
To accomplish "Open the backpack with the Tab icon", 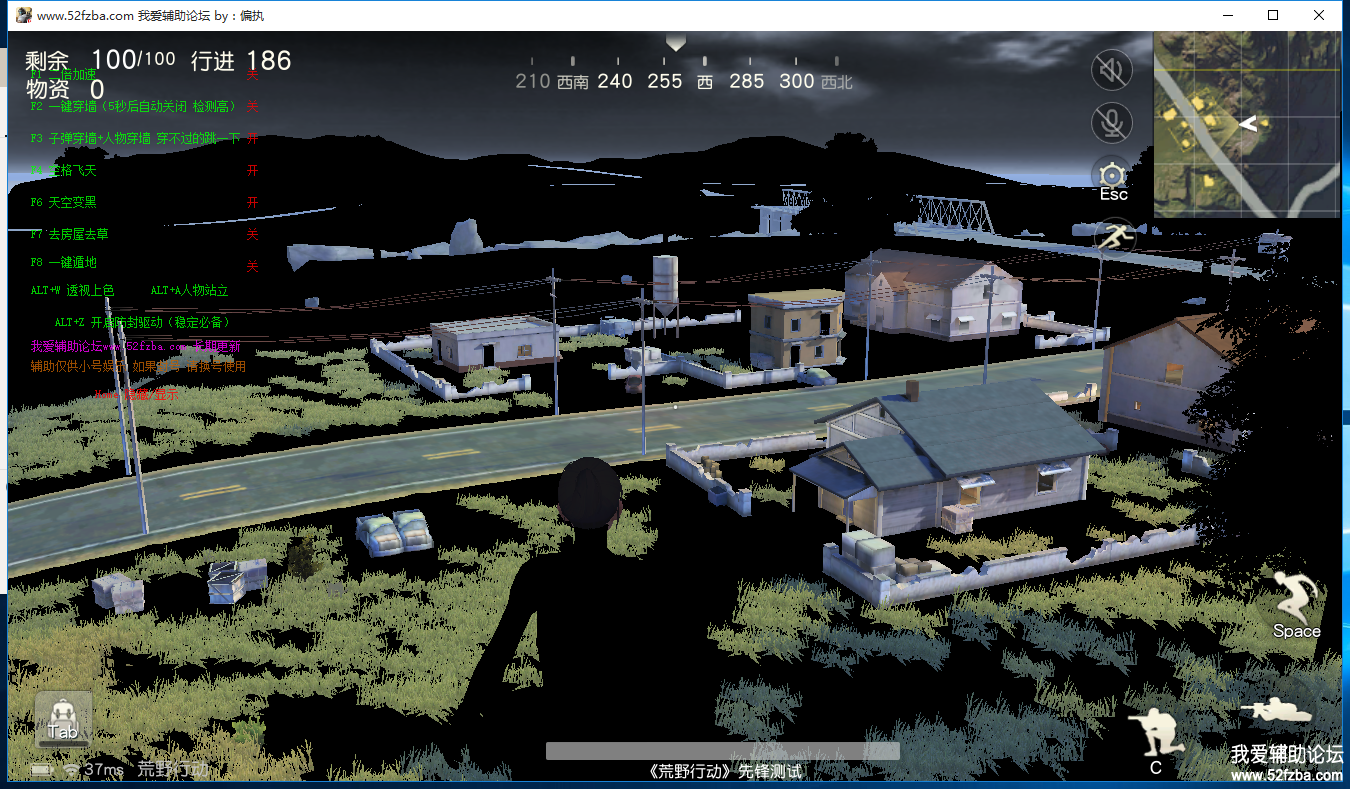I will click(63, 719).
